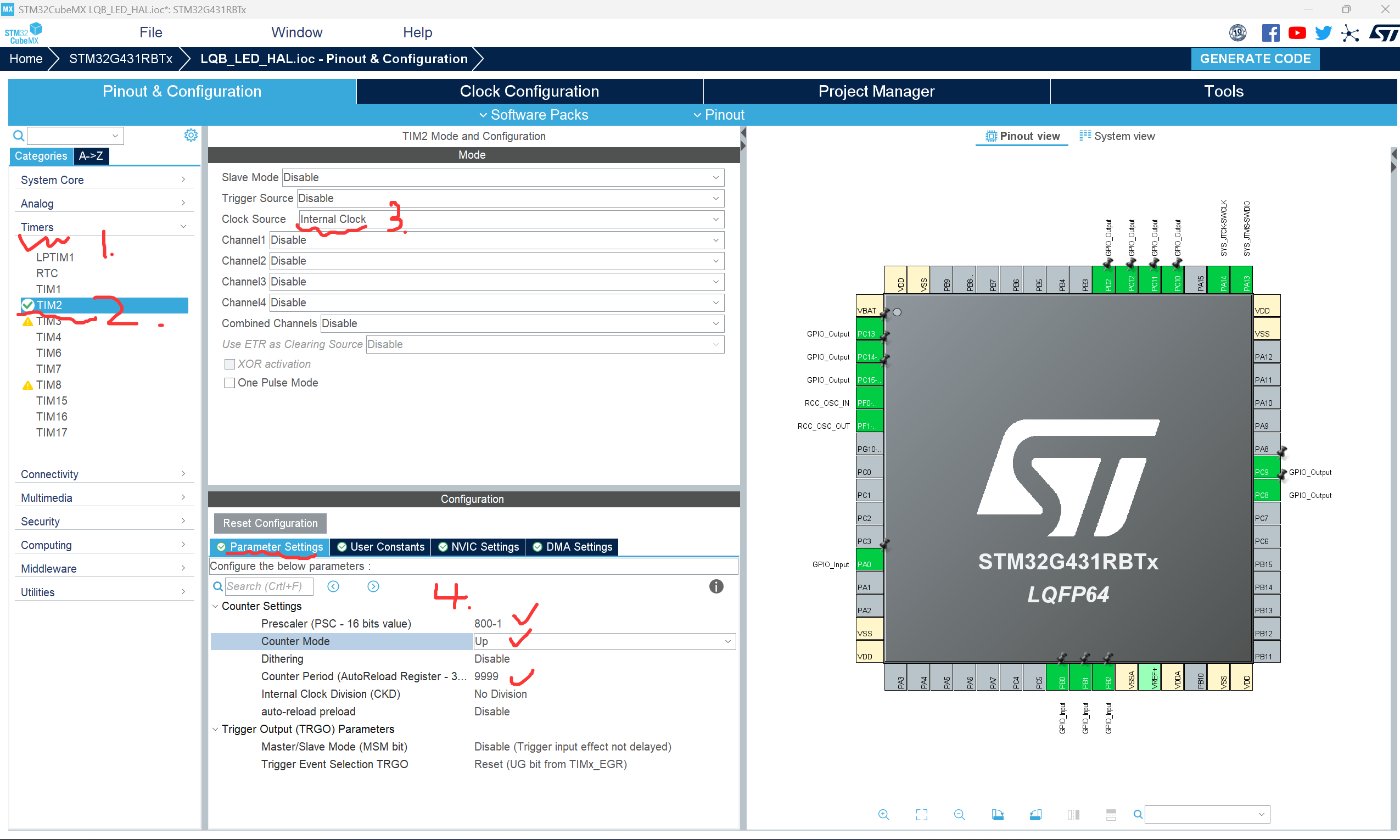Zoom in on the pinout chip view

pyautogui.click(x=883, y=815)
